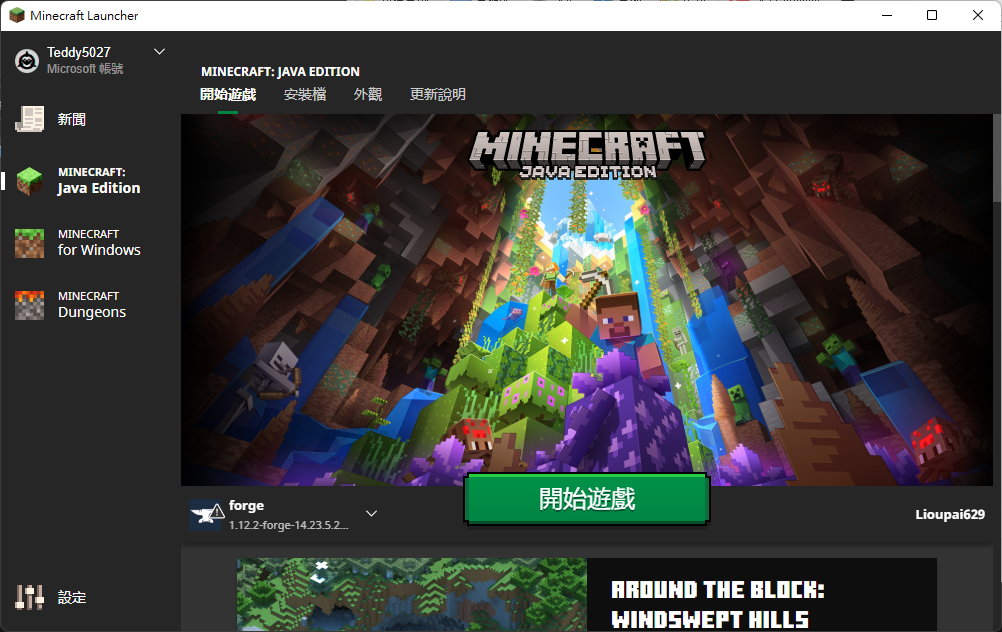Click the vertical scrollbar on the right edge
This screenshot has height=632, width=1002.
(997, 160)
